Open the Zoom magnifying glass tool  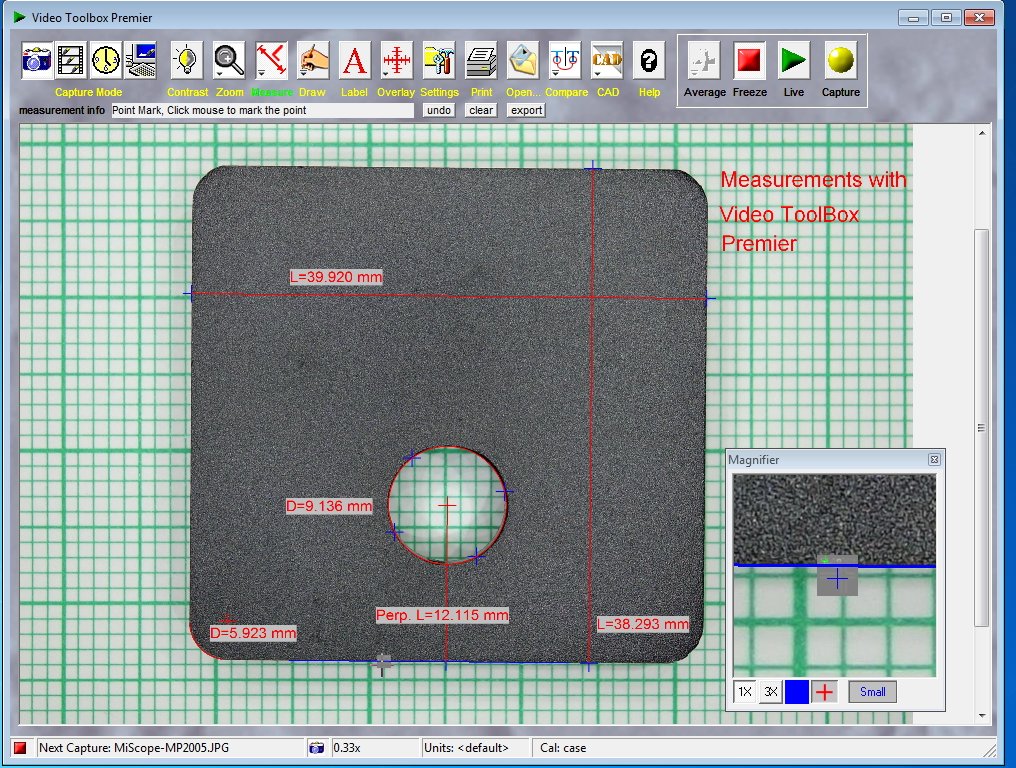(229, 61)
